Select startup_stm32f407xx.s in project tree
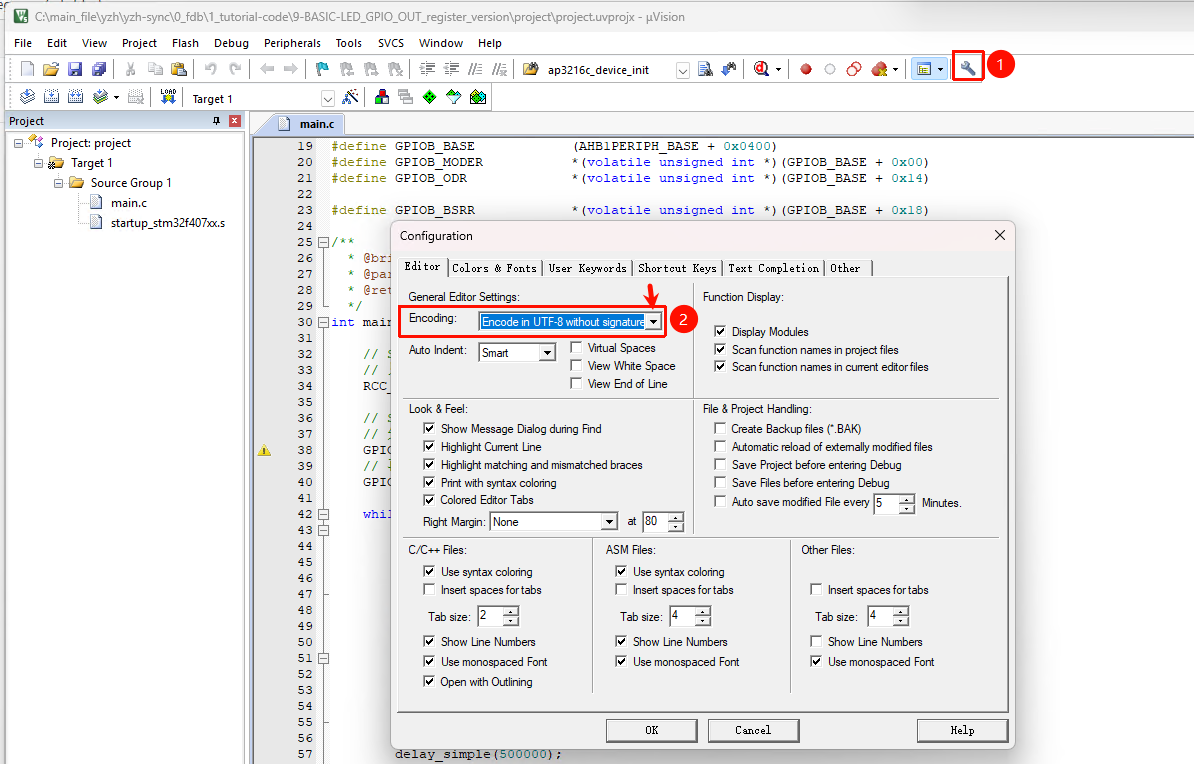The width and height of the screenshot is (1194, 764). [168, 222]
